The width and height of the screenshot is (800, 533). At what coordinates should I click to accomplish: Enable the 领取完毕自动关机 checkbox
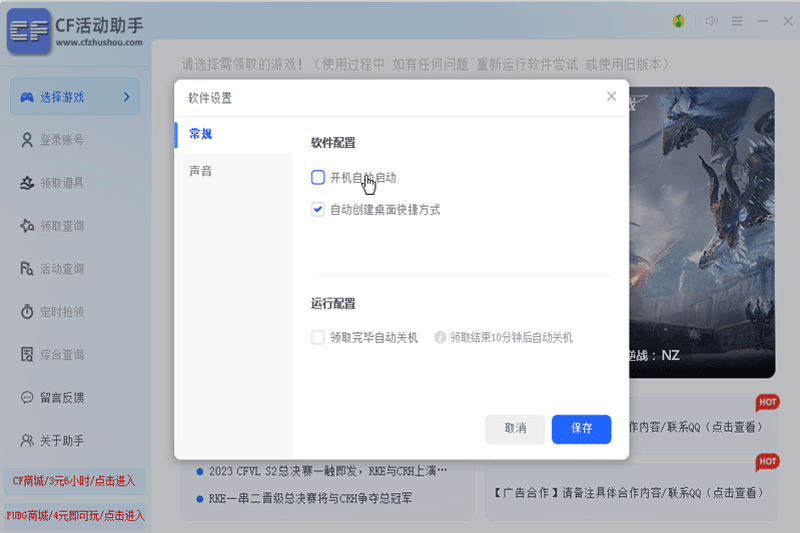click(x=318, y=337)
